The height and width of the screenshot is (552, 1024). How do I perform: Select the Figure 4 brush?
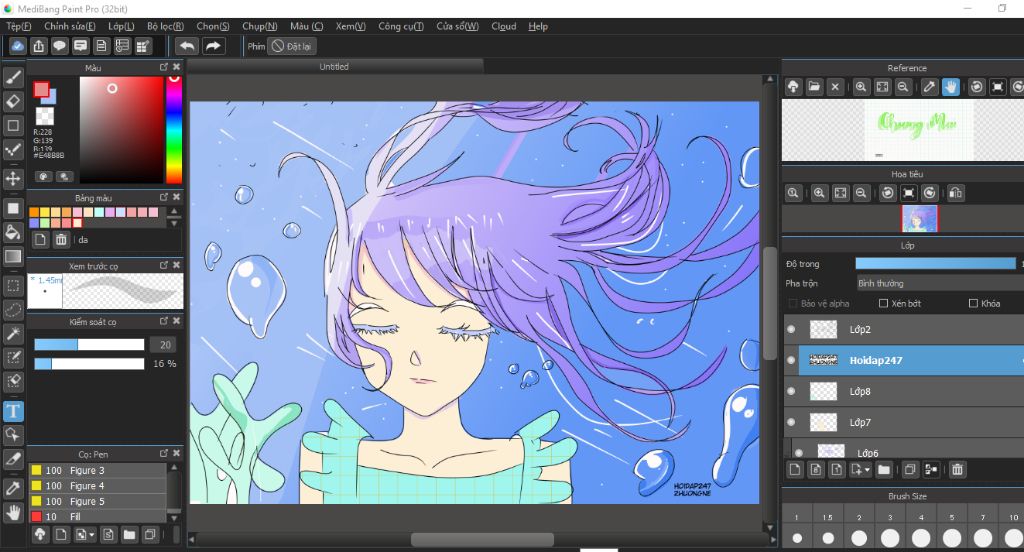point(98,486)
